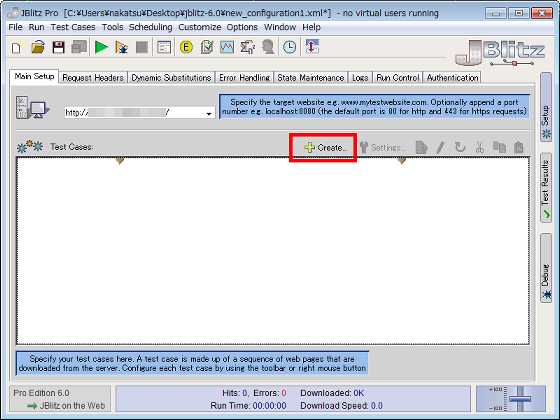The height and width of the screenshot is (420, 560).
Task: Switch to the Run Control tab
Action: [398, 78]
